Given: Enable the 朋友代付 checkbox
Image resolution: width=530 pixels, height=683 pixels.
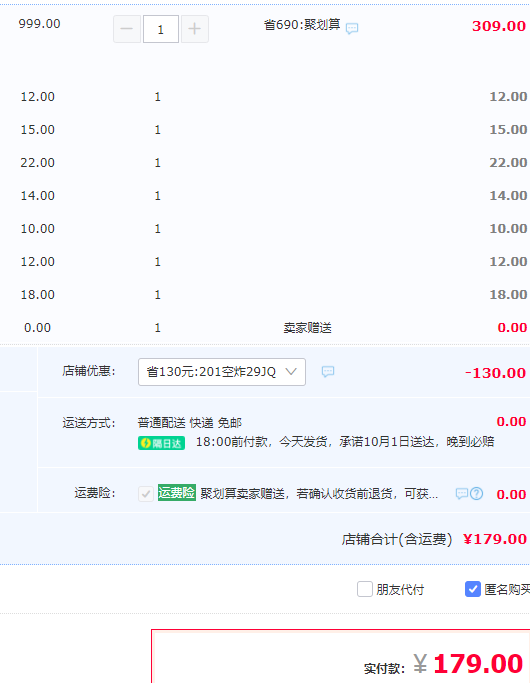Looking at the screenshot, I should 365,589.
